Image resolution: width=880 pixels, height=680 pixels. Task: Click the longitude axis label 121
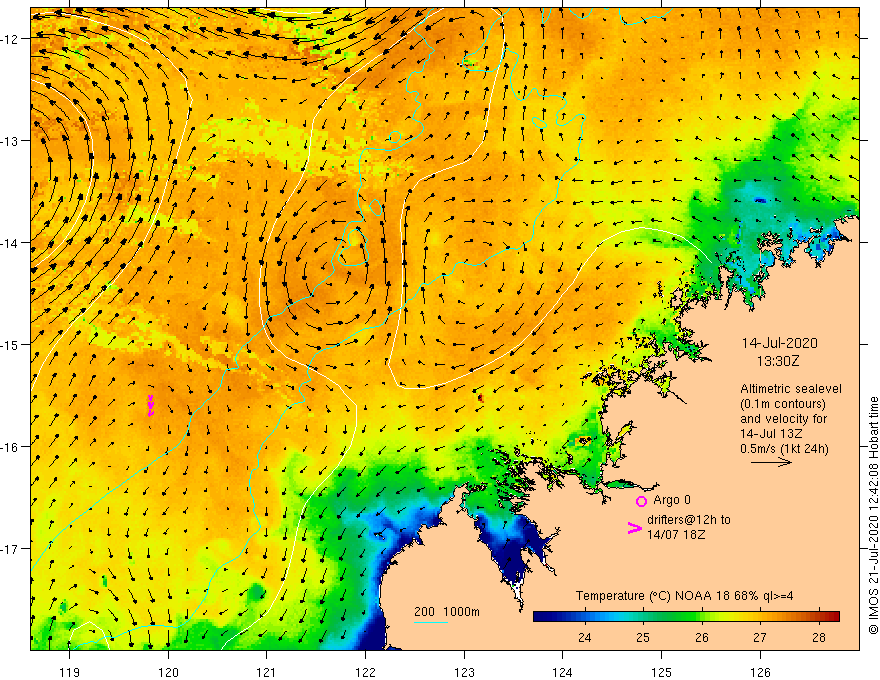pos(266,672)
